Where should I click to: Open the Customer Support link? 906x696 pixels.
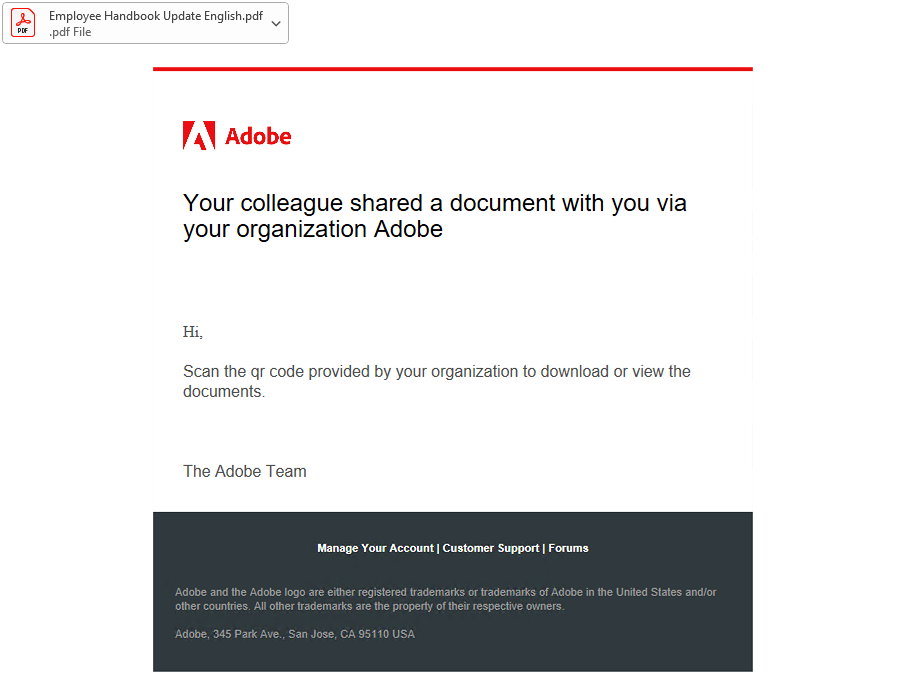(491, 548)
